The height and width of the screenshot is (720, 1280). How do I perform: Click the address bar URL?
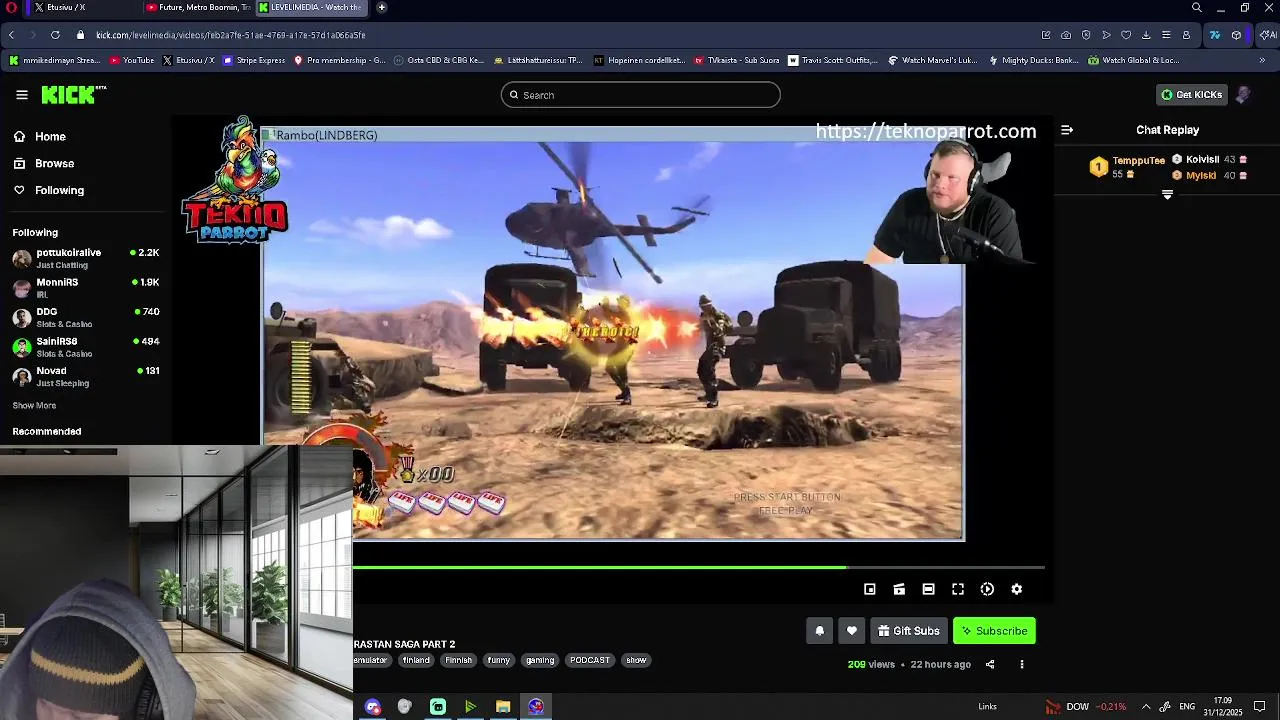(x=231, y=35)
